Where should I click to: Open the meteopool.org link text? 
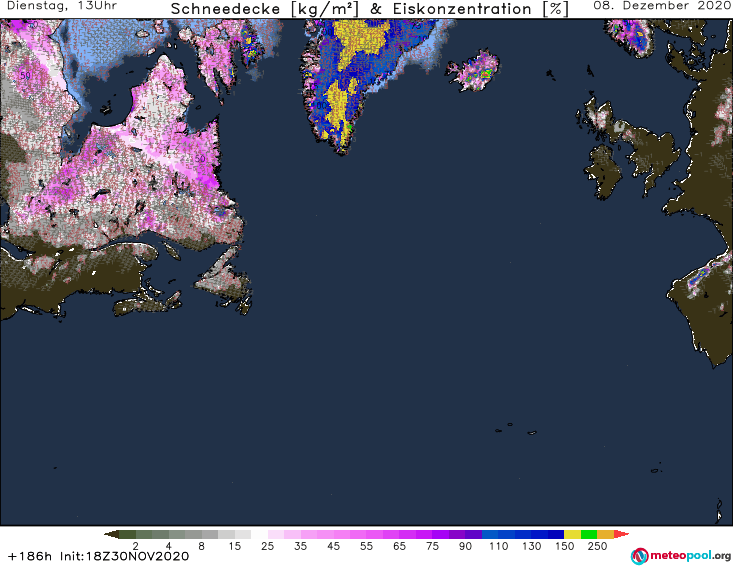(690, 556)
